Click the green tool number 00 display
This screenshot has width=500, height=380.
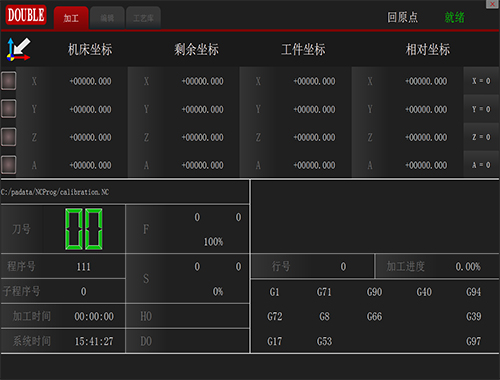point(84,229)
